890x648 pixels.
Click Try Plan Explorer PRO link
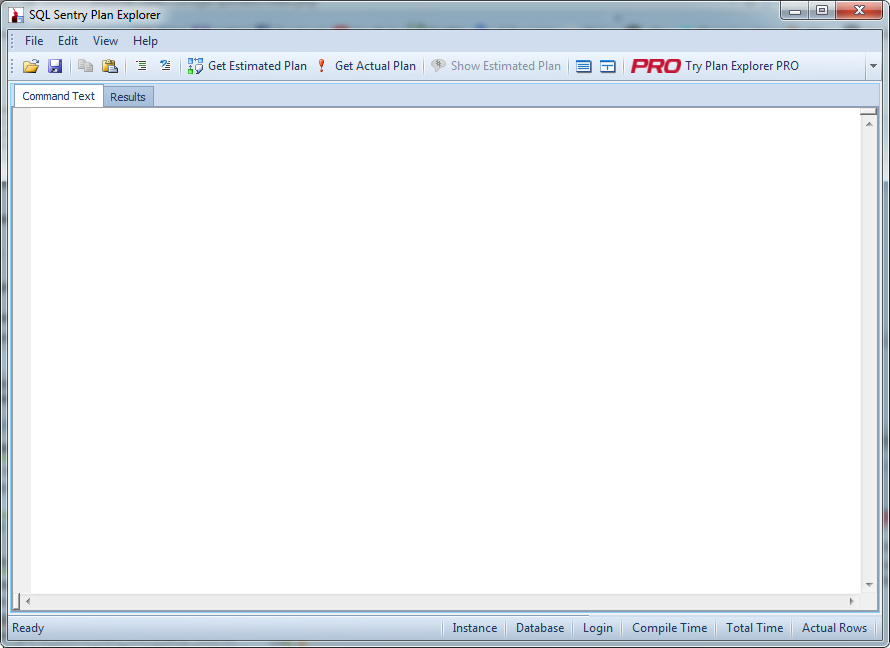pos(741,66)
